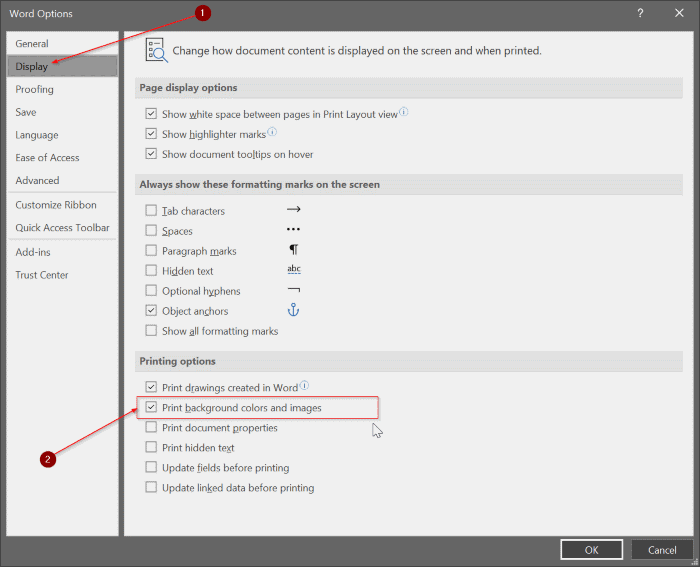This screenshot has width=700, height=567.
Task: Click info icon beside highlighter marks option
Action: pos(272,132)
